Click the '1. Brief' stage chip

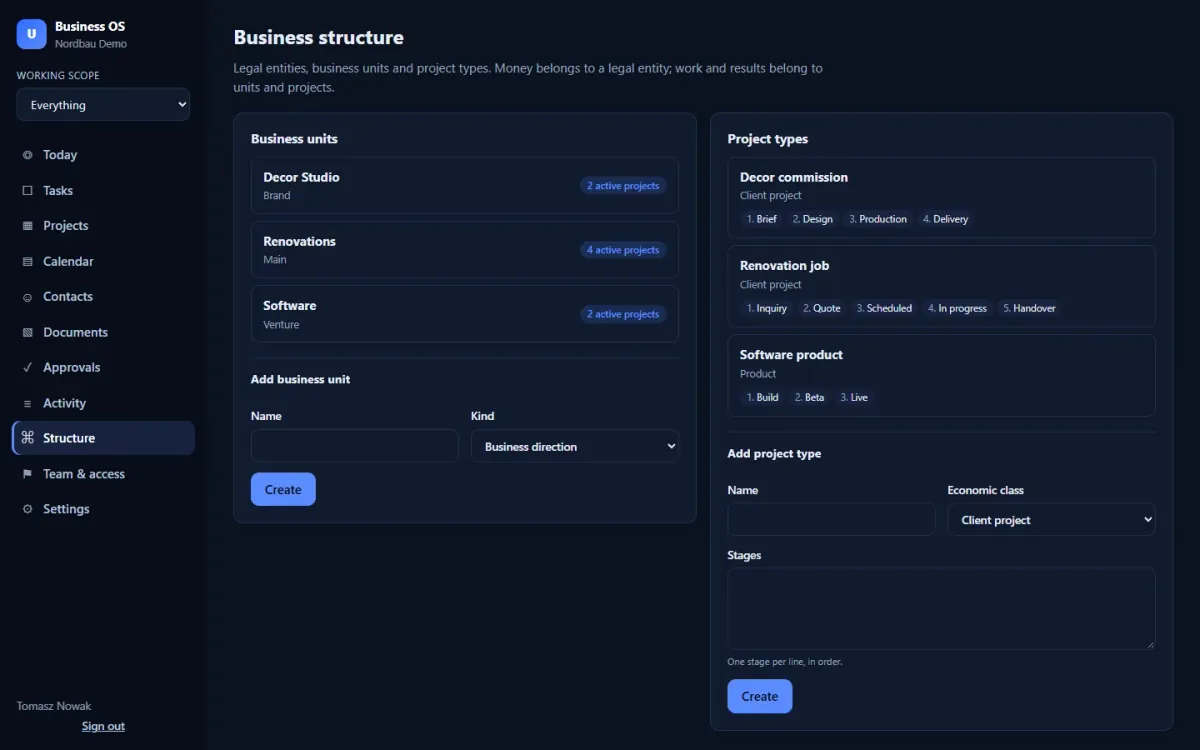(x=761, y=219)
